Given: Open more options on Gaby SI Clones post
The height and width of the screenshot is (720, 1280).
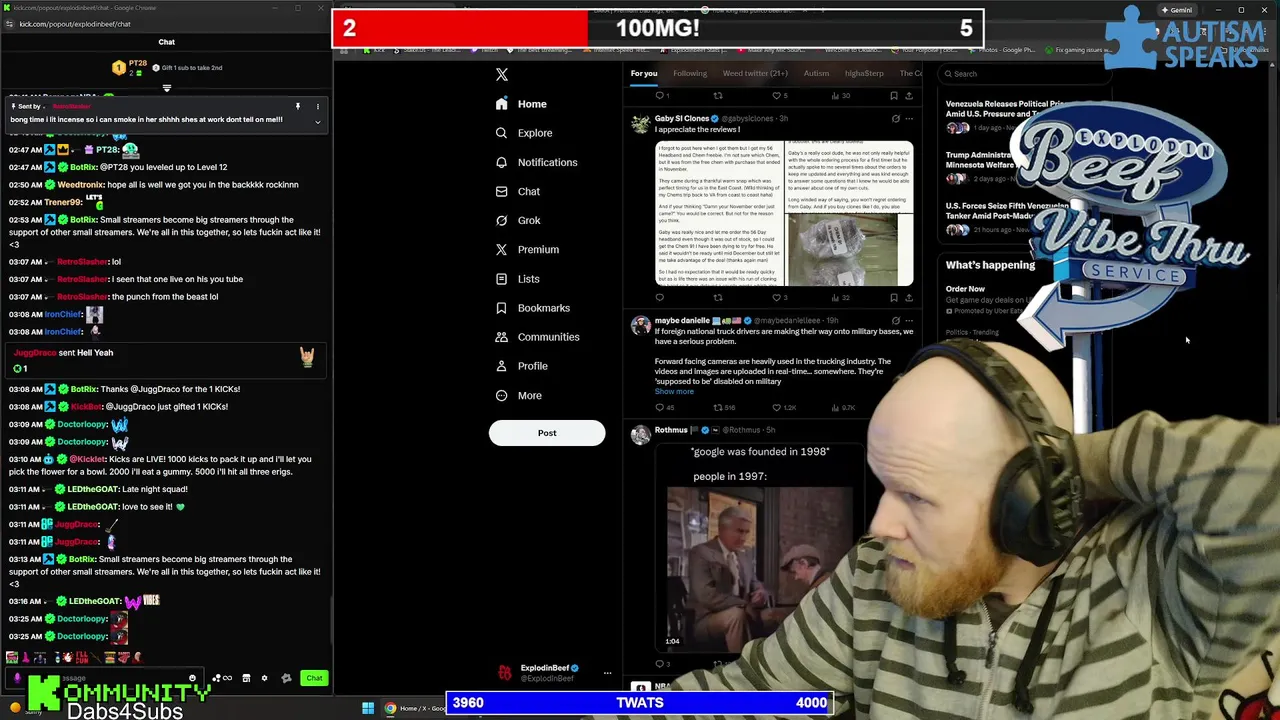Looking at the screenshot, I should [x=908, y=118].
